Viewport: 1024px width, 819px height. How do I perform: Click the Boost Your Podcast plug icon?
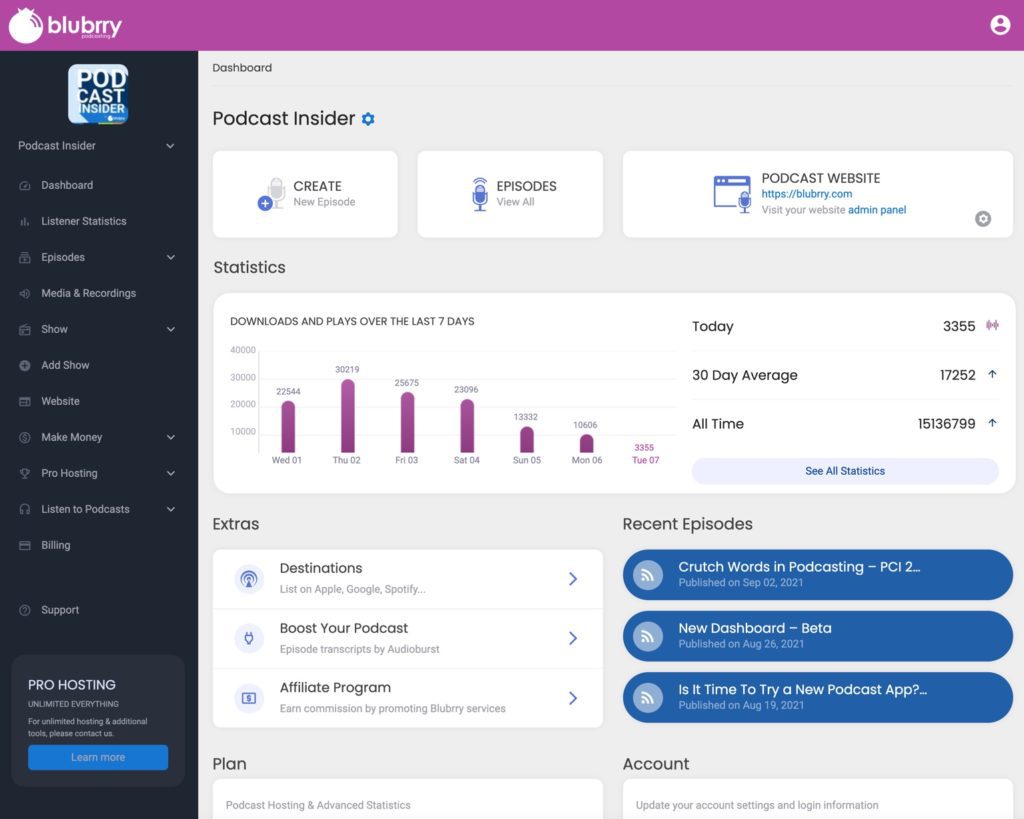click(249, 638)
